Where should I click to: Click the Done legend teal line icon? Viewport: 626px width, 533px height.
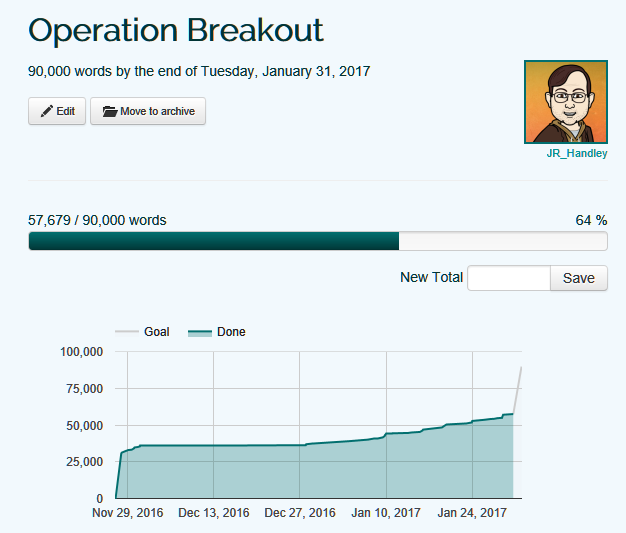pos(201,332)
